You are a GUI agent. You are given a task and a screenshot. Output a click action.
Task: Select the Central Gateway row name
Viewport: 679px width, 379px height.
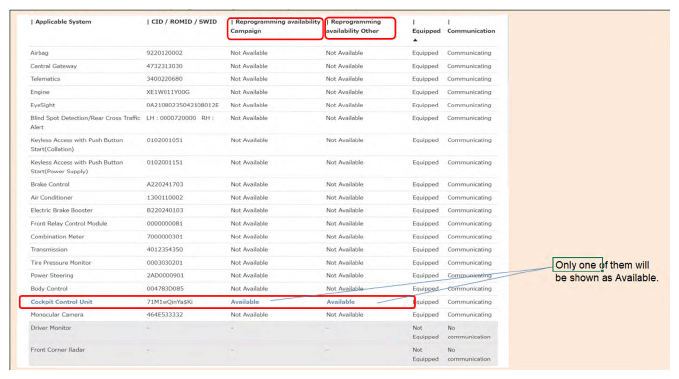tap(53, 66)
